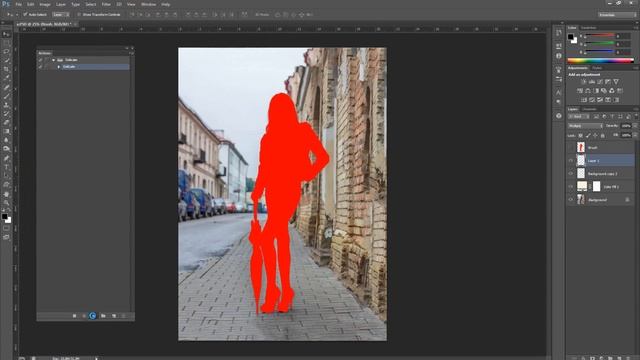Open the File menu
The image size is (640, 360).
(18, 4)
